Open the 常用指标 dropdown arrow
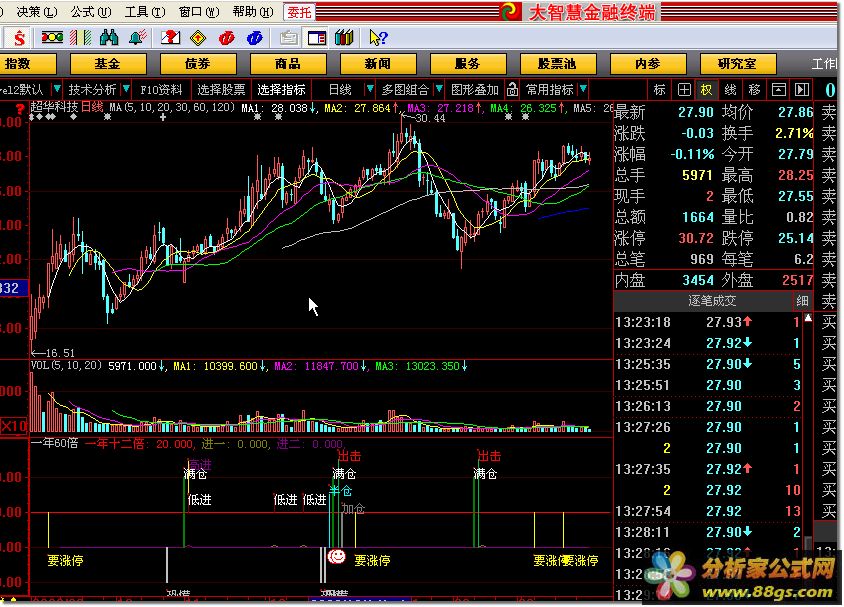Image resolution: width=844 pixels, height=607 pixels. coord(583,88)
